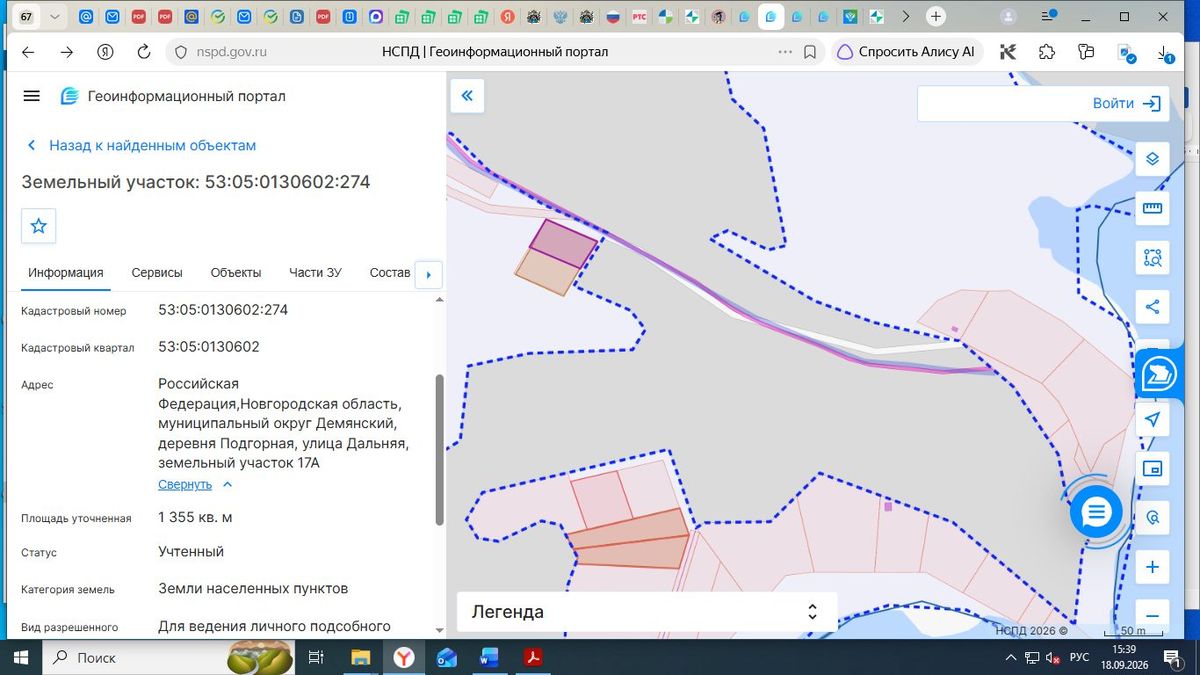This screenshot has height=675, width=1200.
Task: Add land plot to favorites with star
Action: click(x=39, y=226)
